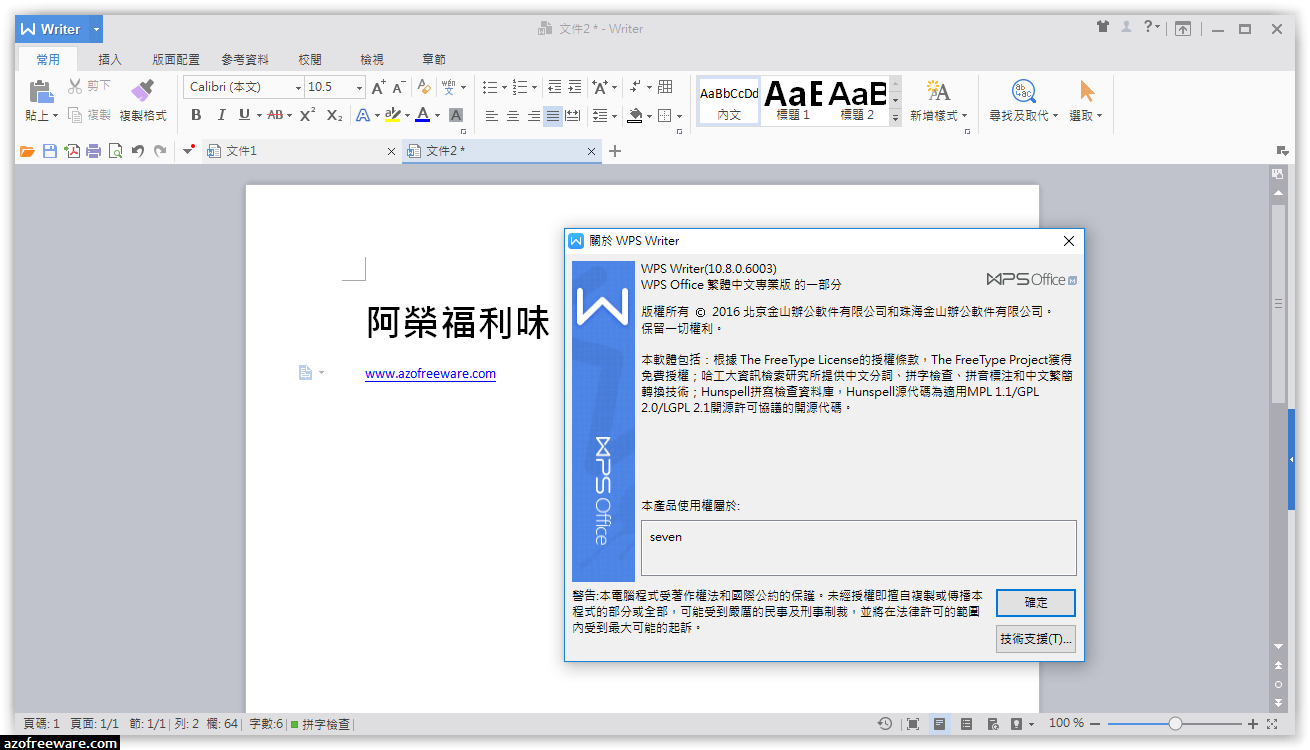Export the document to PDF
Image resolution: width=1310 pixels, height=750 pixels.
(72, 151)
